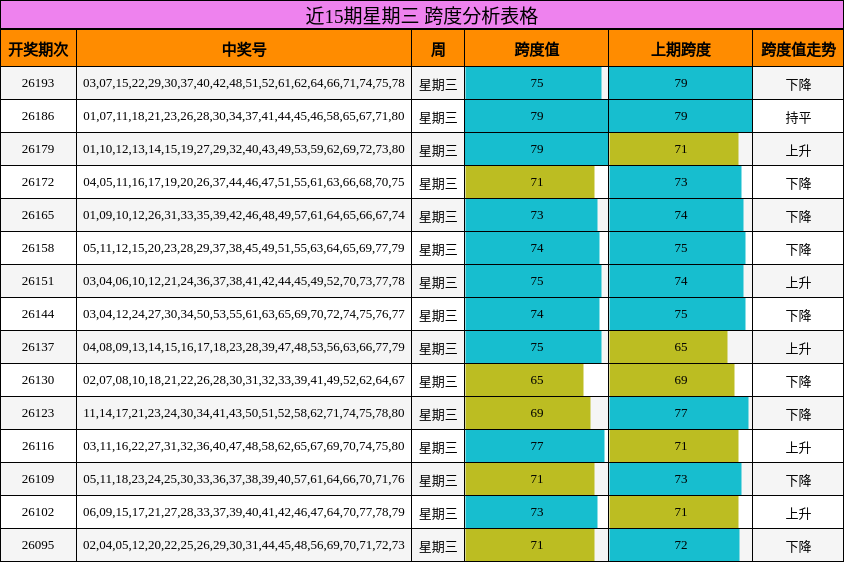Click the table title 近15期星期三 跨度分析表格
The image size is (844, 562).
click(421, 16)
